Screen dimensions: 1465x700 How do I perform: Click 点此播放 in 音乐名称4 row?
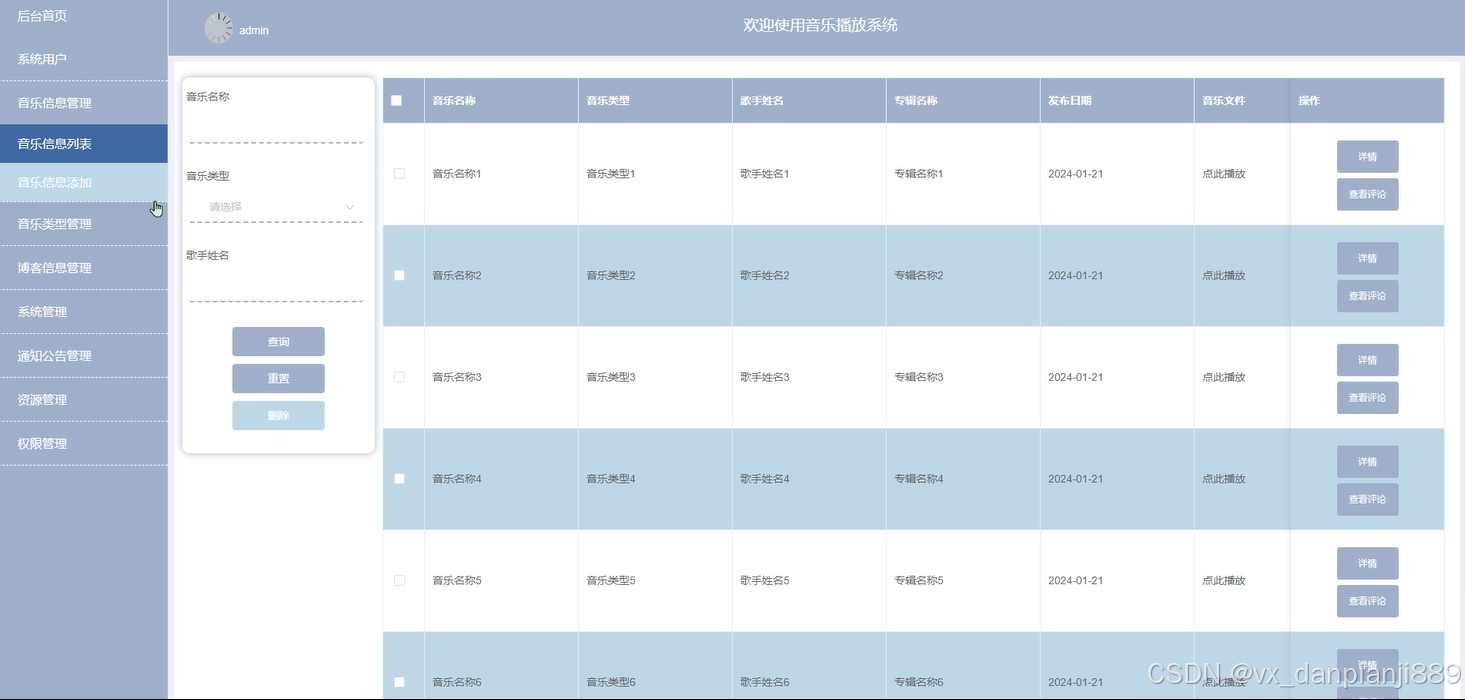click(x=1224, y=479)
